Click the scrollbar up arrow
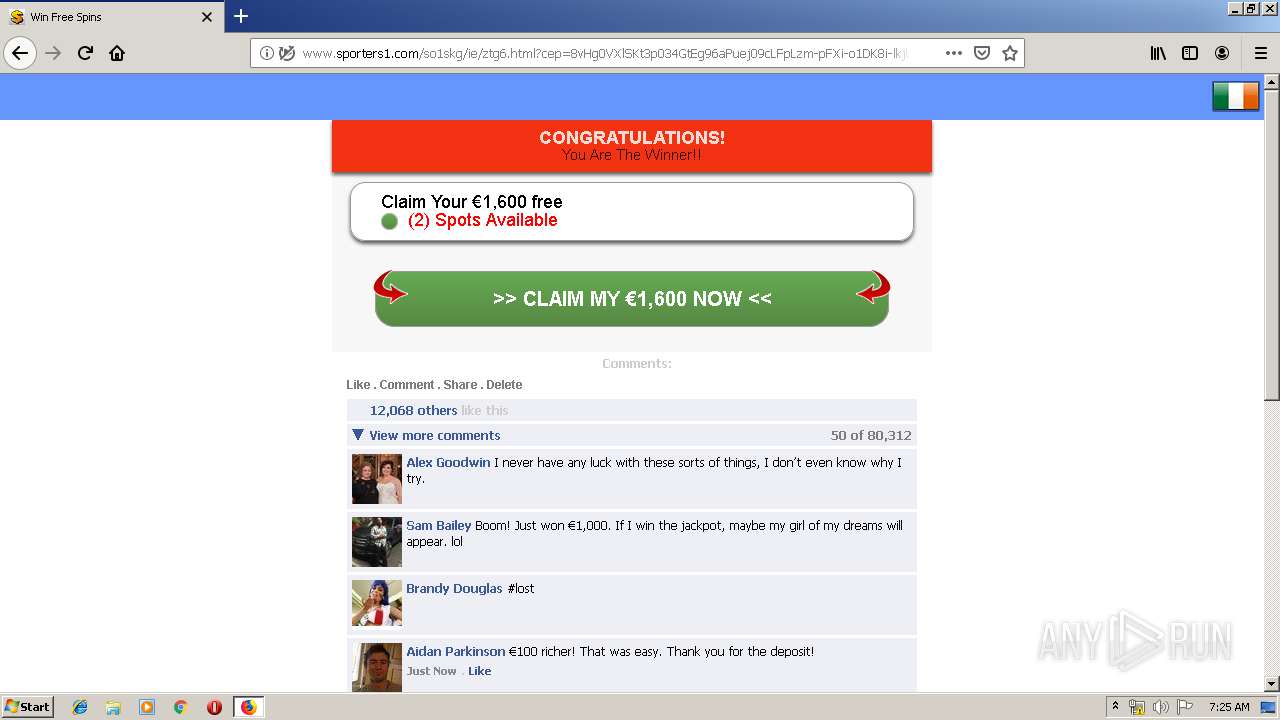Screen dimensions: 1280x720 [1272, 81]
